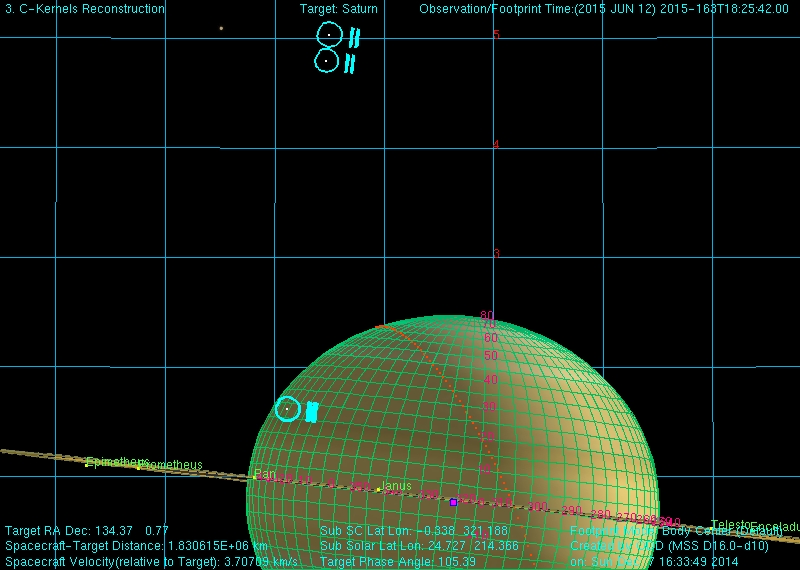
Task: Click the latitude label "50" on Saturn
Action: tap(490, 355)
